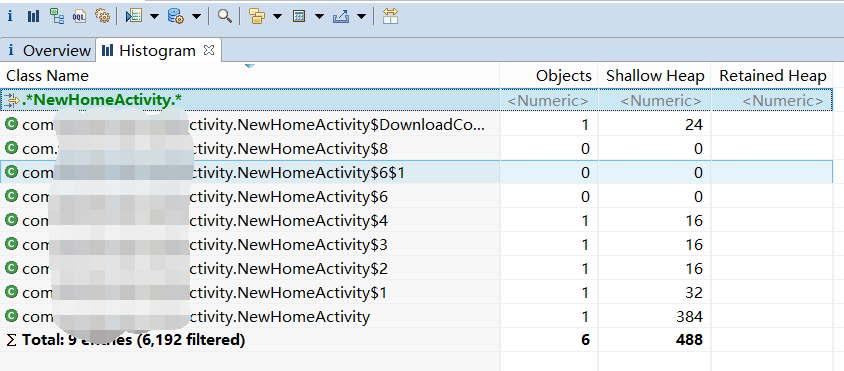Expand the reports dropdown arrow
844x371 pixels.
click(x=154, y=17)
